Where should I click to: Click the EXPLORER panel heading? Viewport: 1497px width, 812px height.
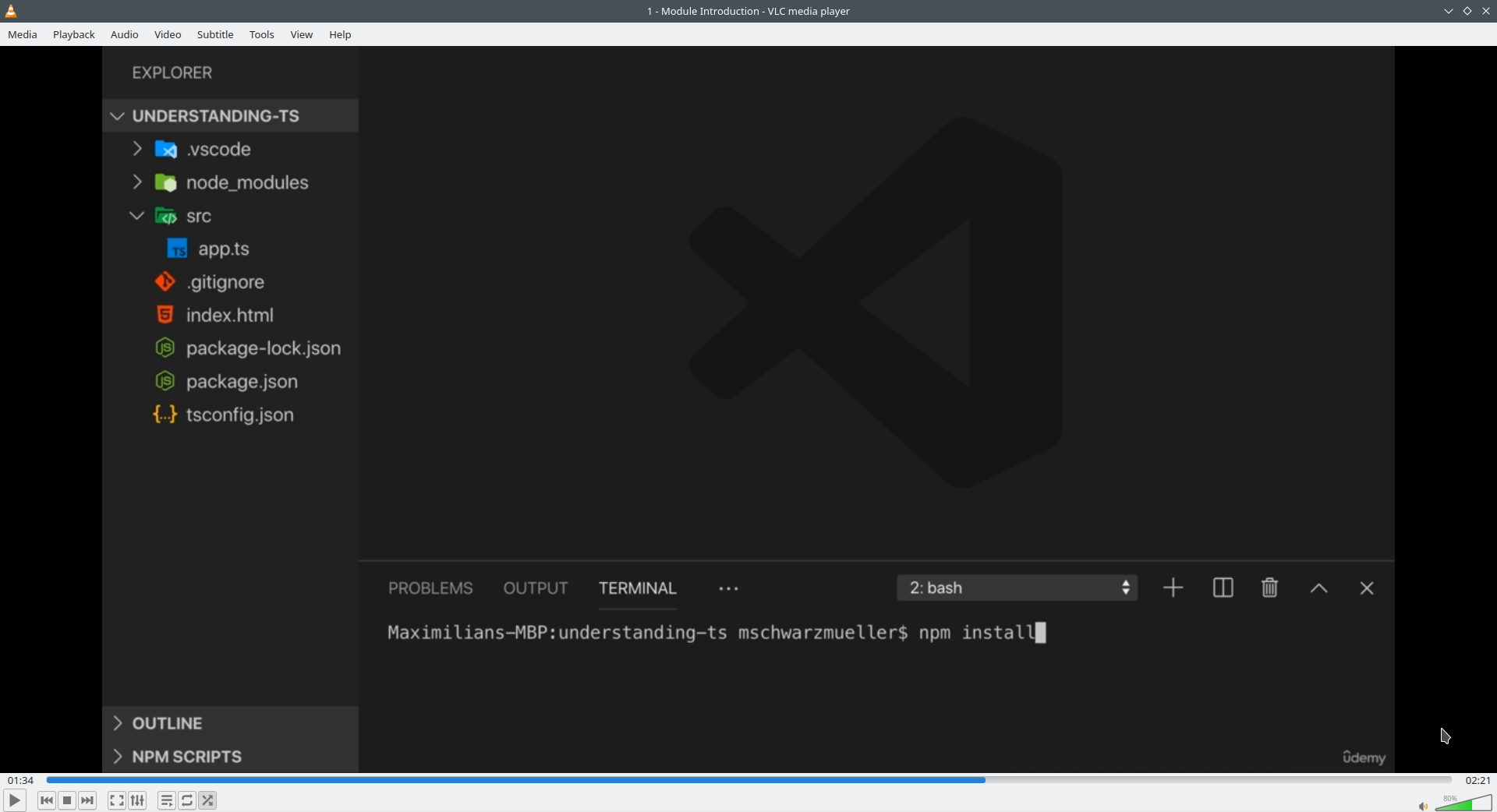coord(172,72)
